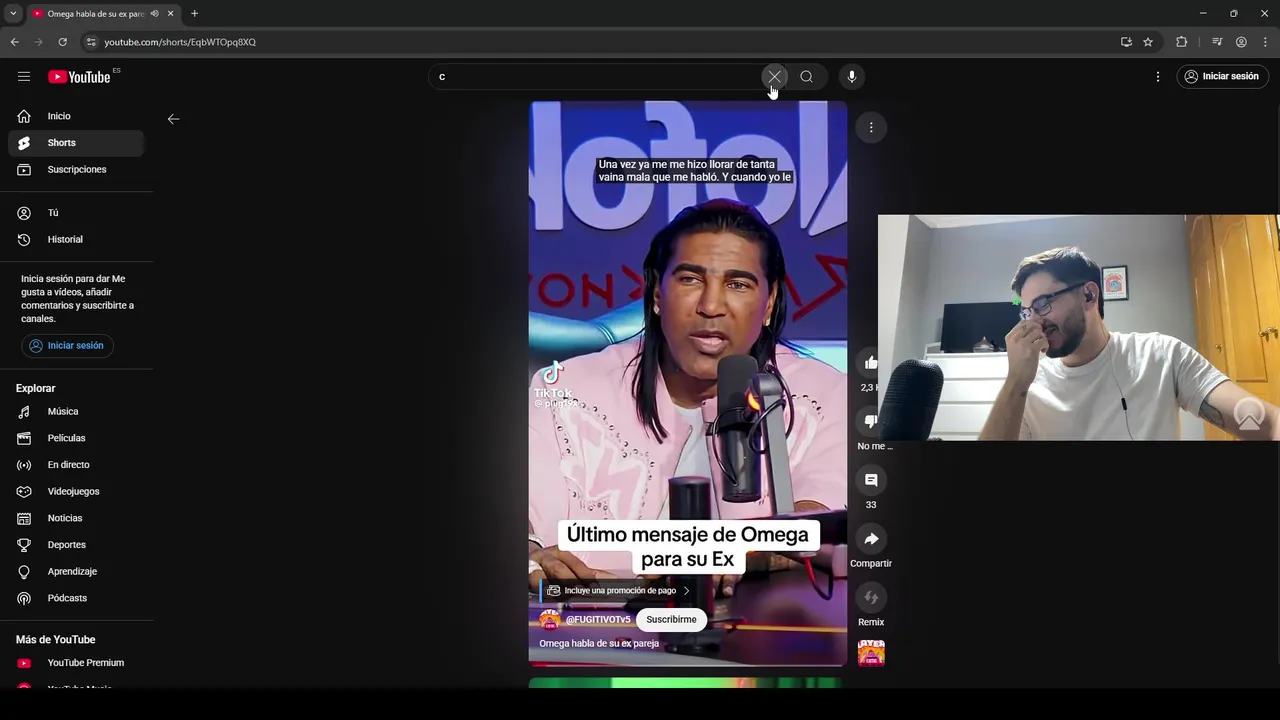Go to the YouTube logo homepage

pyautogui.click(x=79, y=77)
